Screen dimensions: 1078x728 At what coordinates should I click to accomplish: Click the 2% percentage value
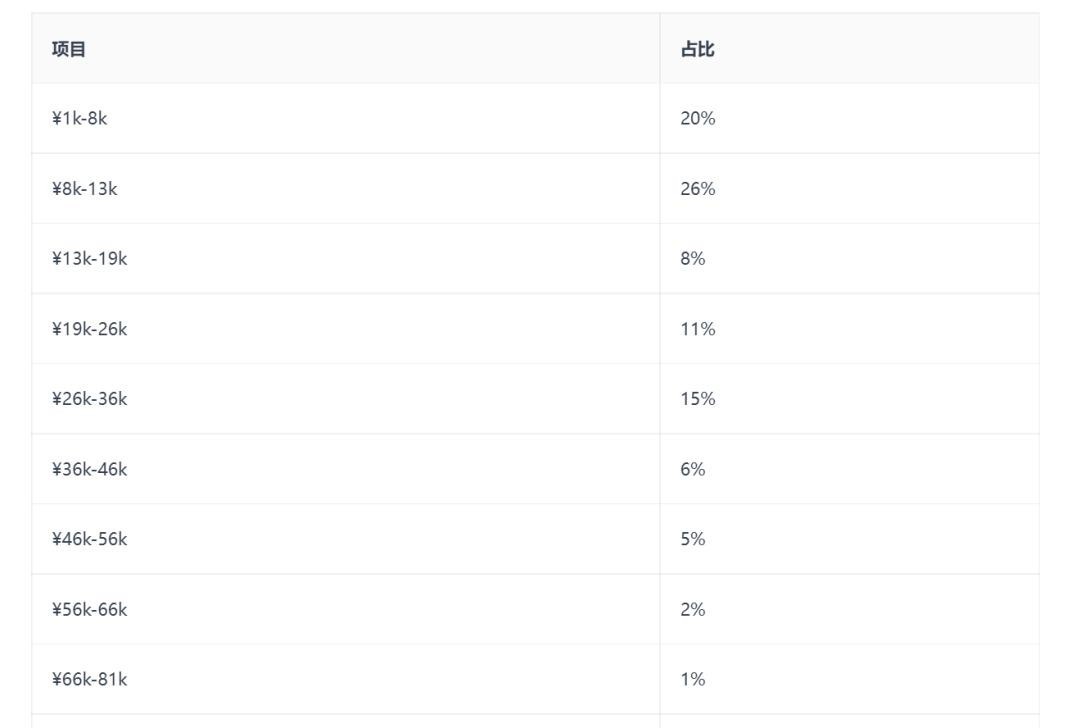point(693,609)
